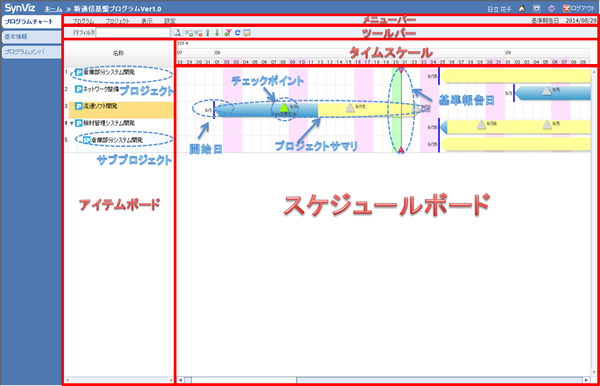Open the 設定 menu

pyautogui.click(x=170, y=21)
